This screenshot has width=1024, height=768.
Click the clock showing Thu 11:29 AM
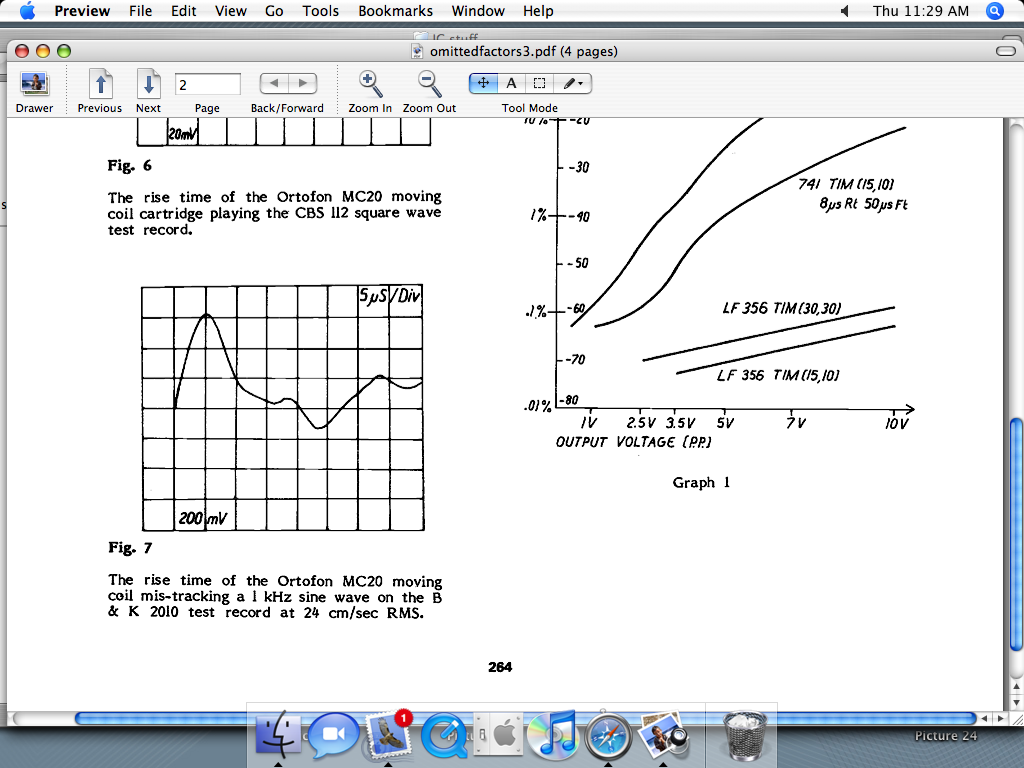click(x=921, y=11)
